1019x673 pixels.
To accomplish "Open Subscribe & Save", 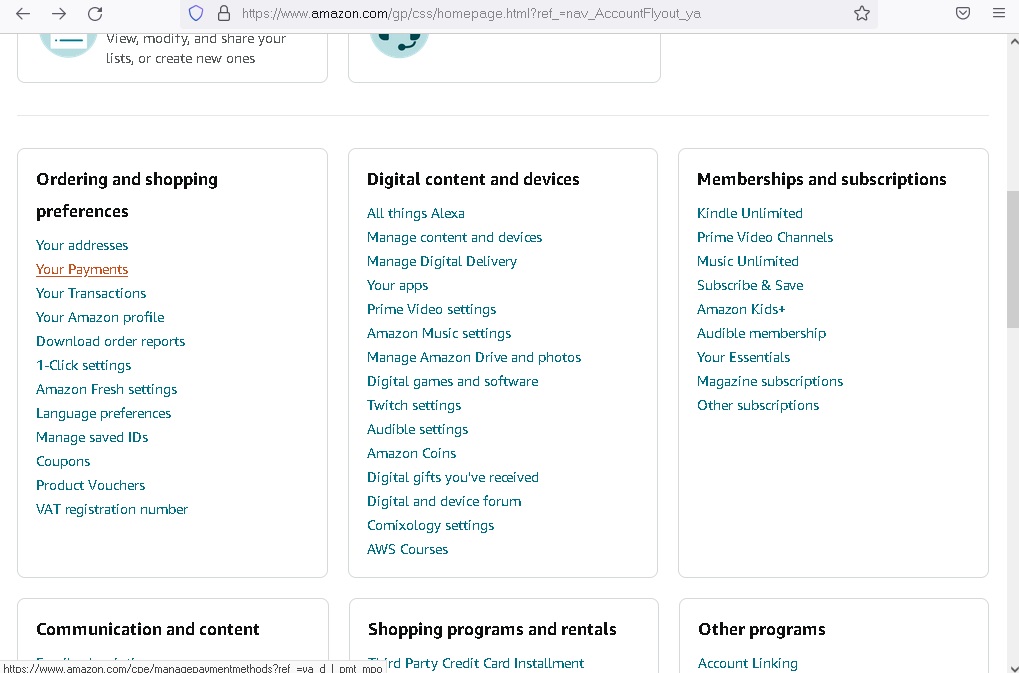I will (x=750, y=286).
